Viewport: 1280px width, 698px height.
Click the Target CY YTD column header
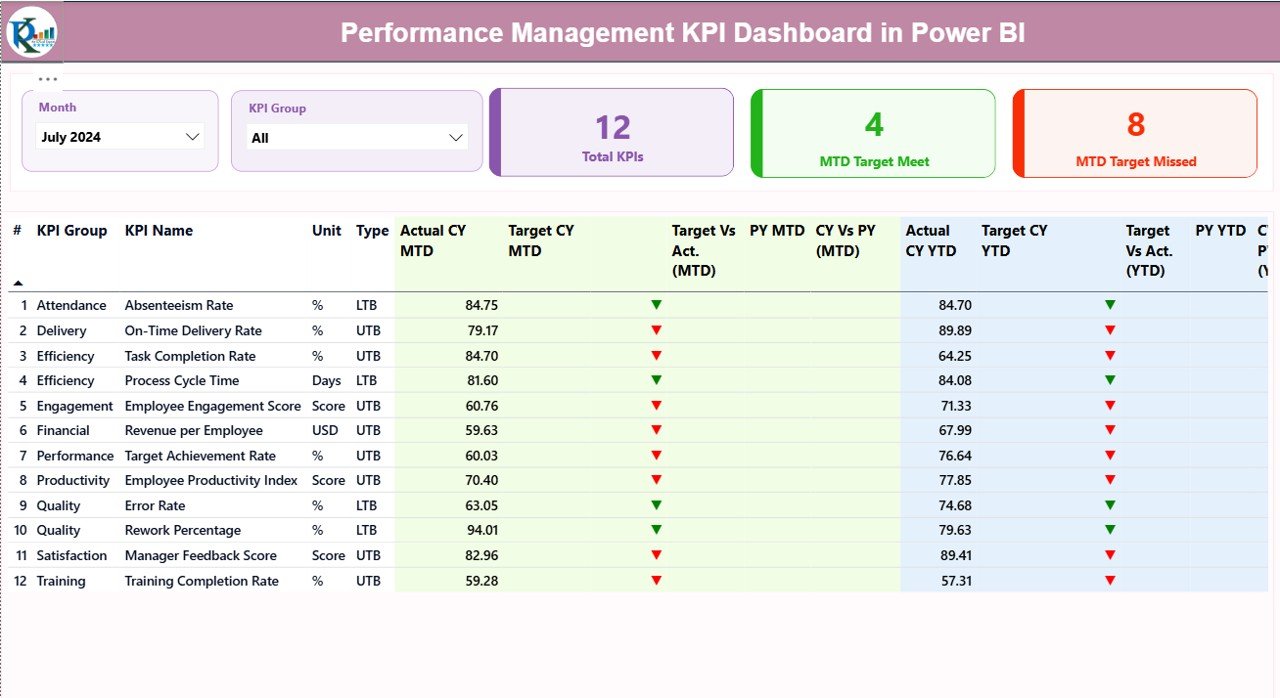coord(1013,240)
